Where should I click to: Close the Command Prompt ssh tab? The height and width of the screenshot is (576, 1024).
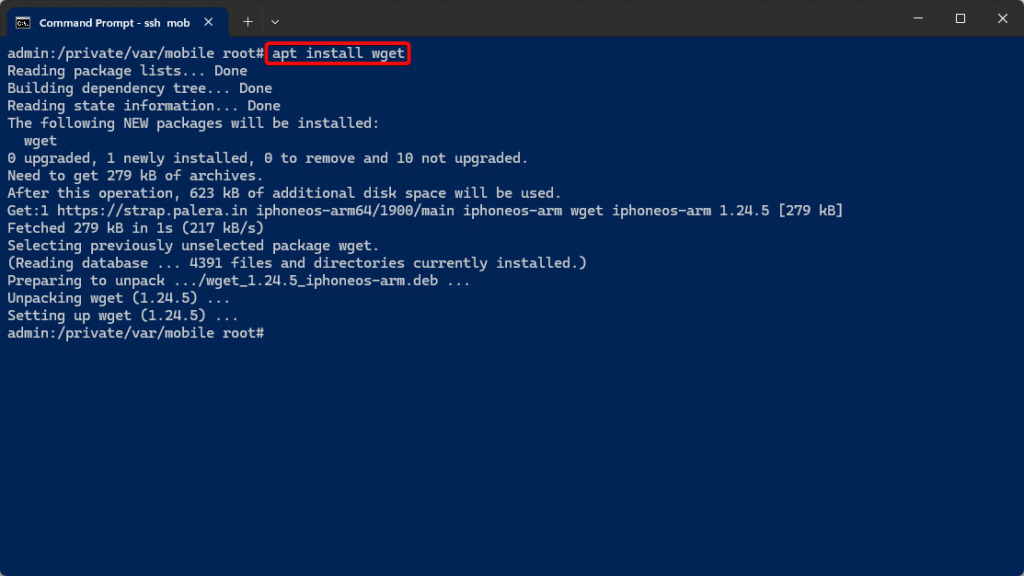click(208, 22)
